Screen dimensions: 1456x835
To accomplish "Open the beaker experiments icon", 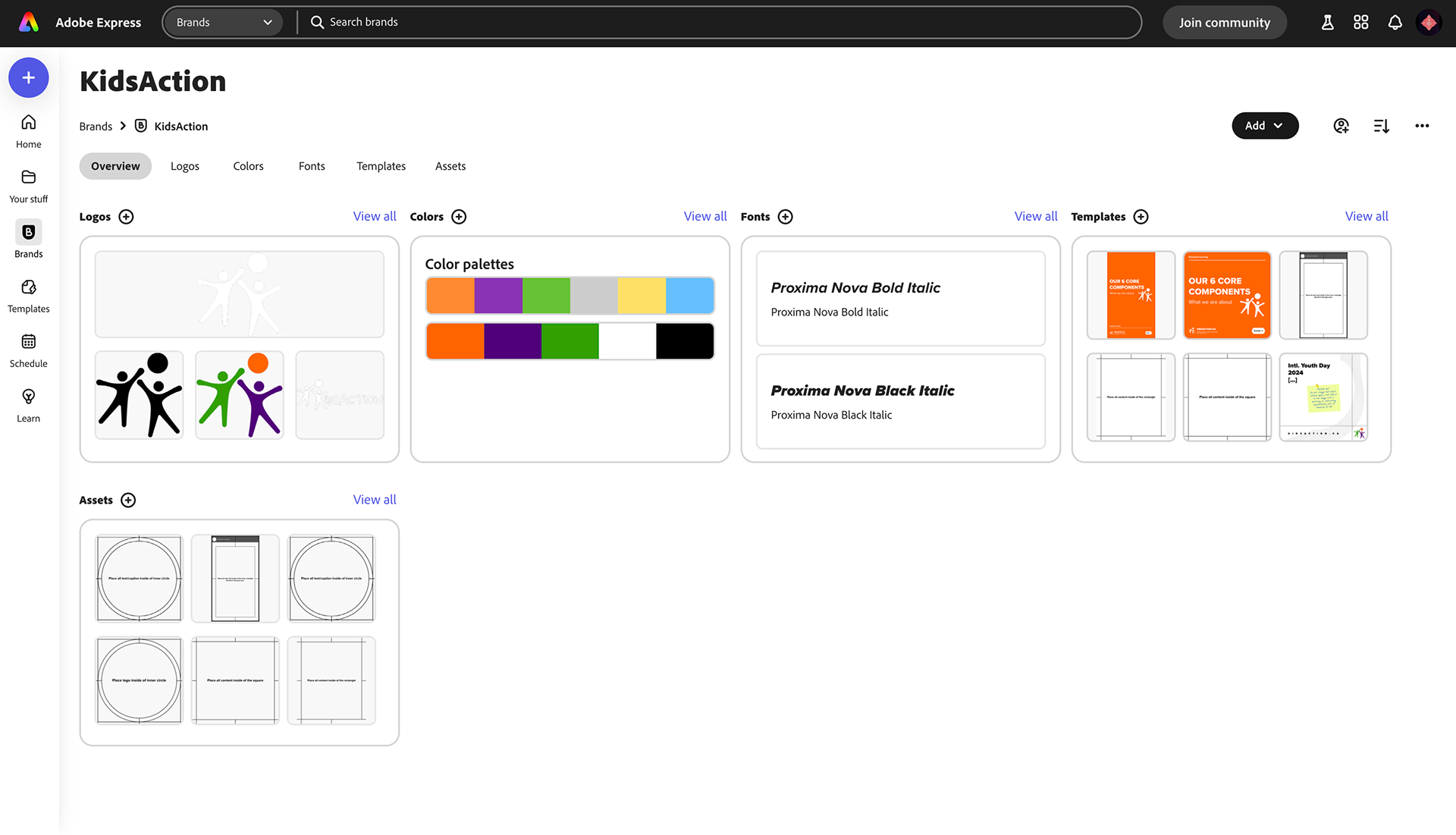I will (x=1327, y=23).
